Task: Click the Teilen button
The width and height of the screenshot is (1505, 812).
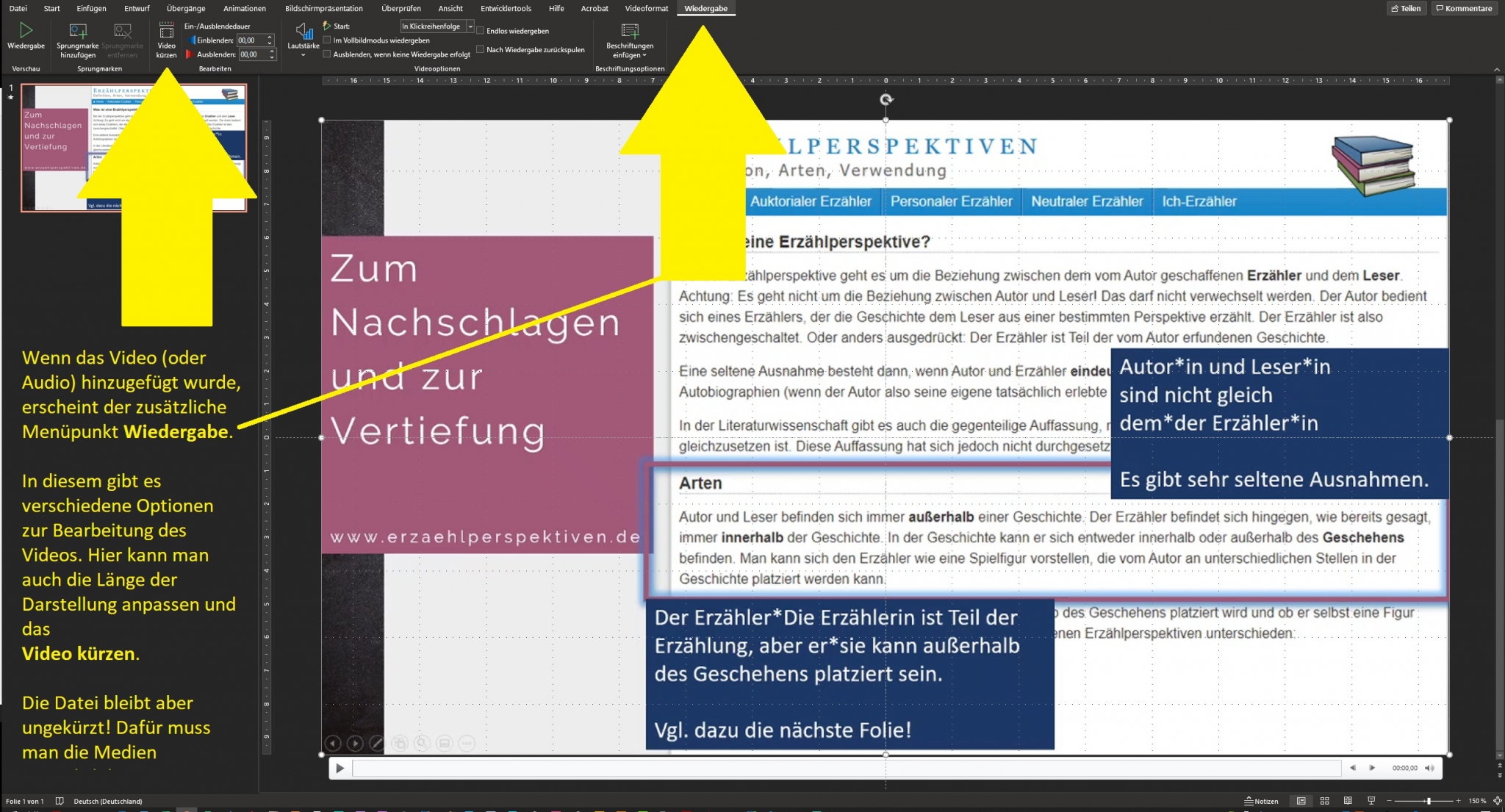Action: [1405, 9]
